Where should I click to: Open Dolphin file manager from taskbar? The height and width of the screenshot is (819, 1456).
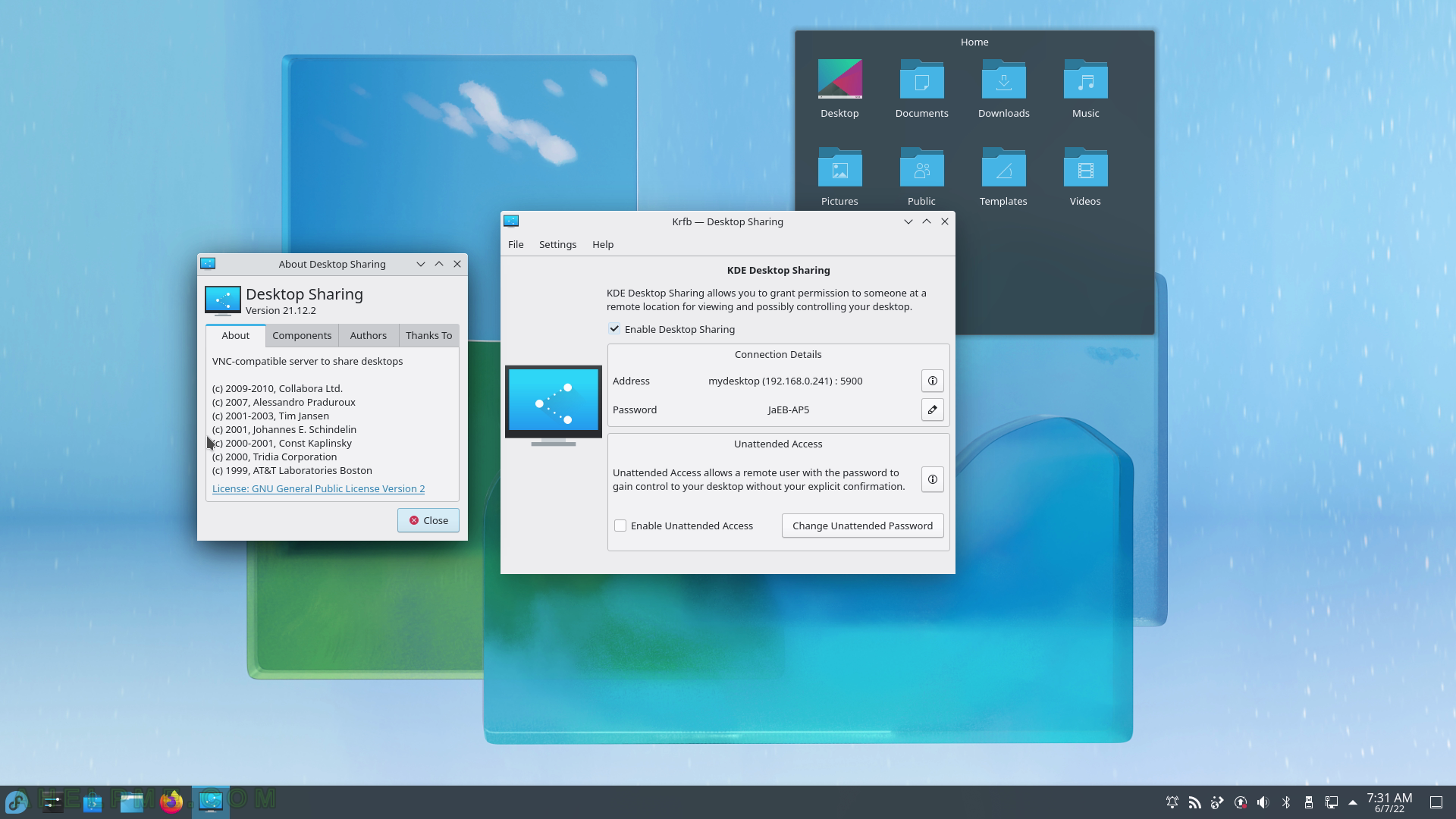click(x=132, y=802)
